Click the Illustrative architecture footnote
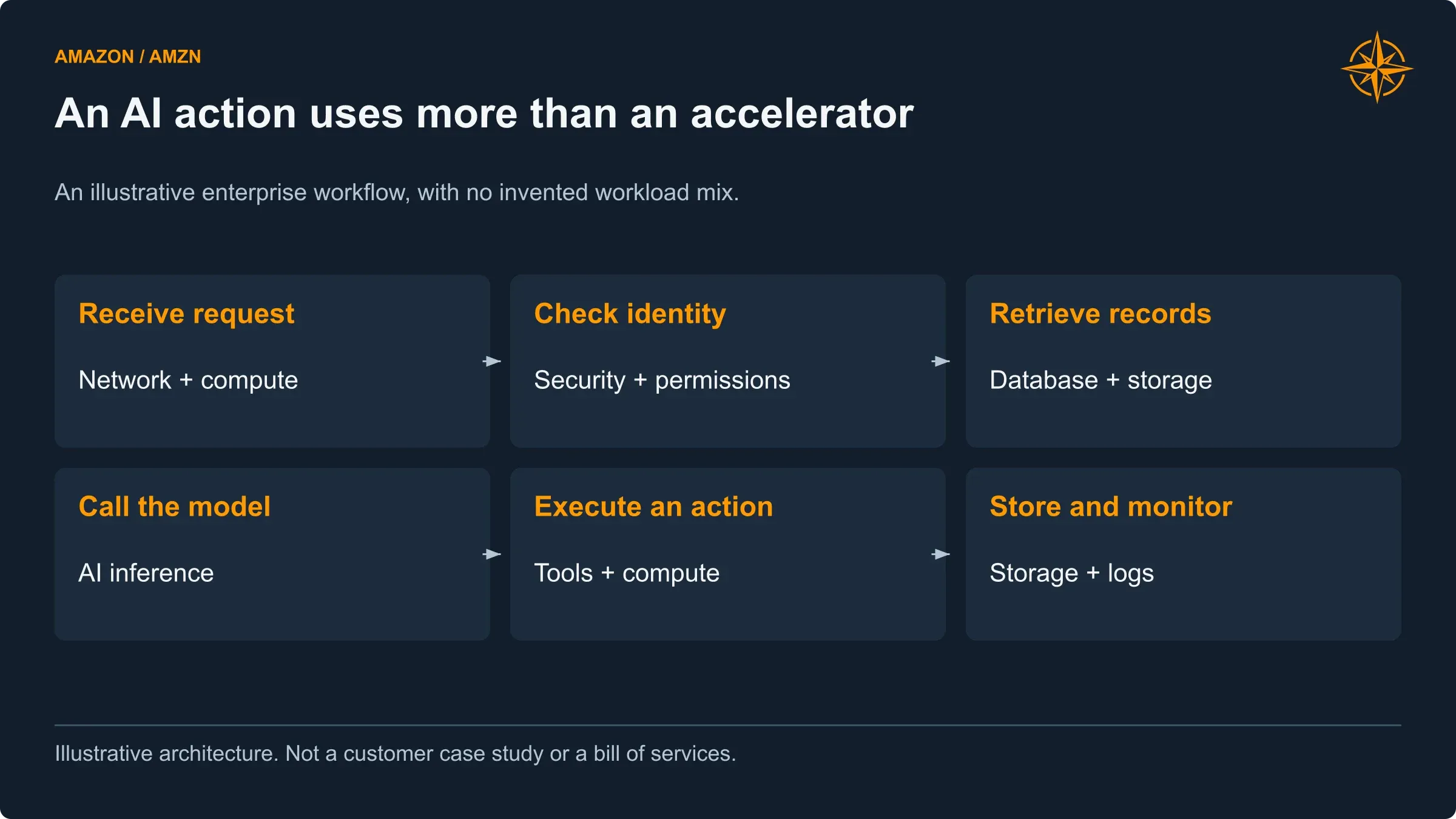 click(395, 753)
